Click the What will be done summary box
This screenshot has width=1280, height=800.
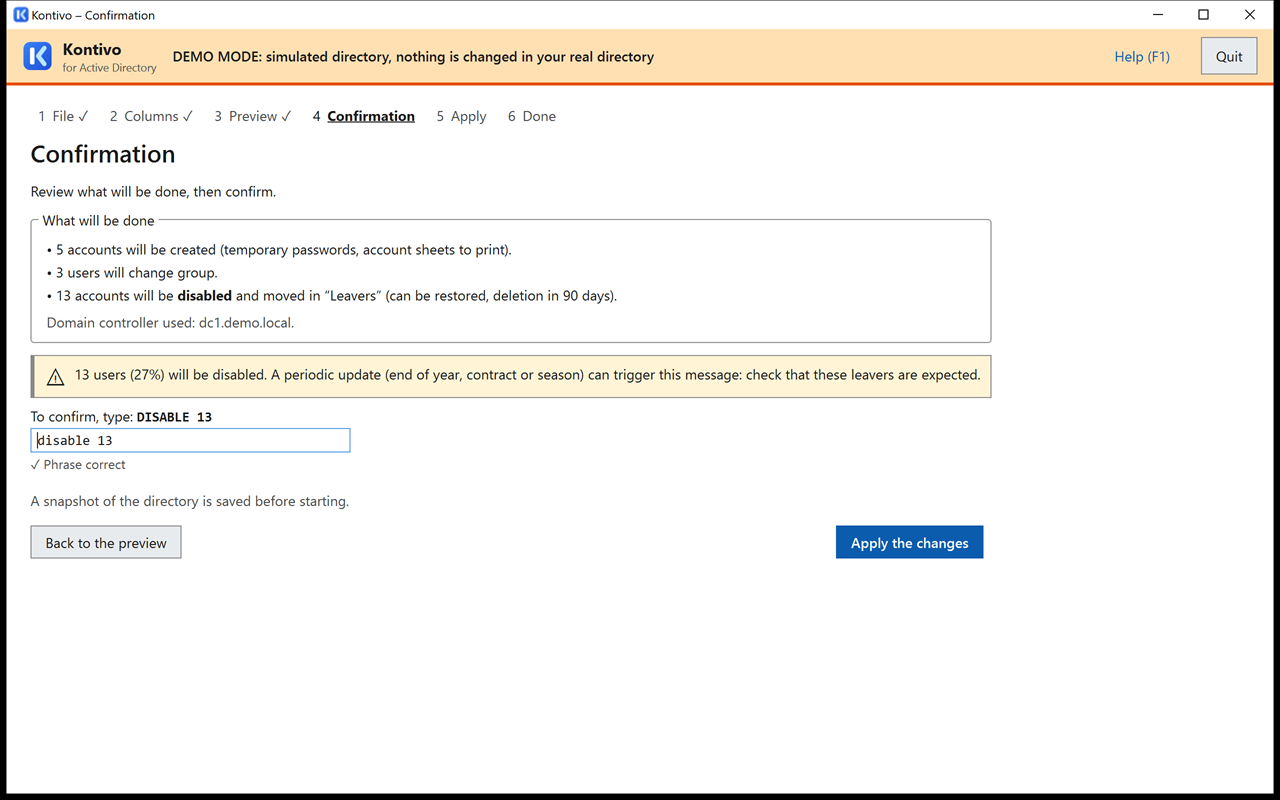click(511, 281)
